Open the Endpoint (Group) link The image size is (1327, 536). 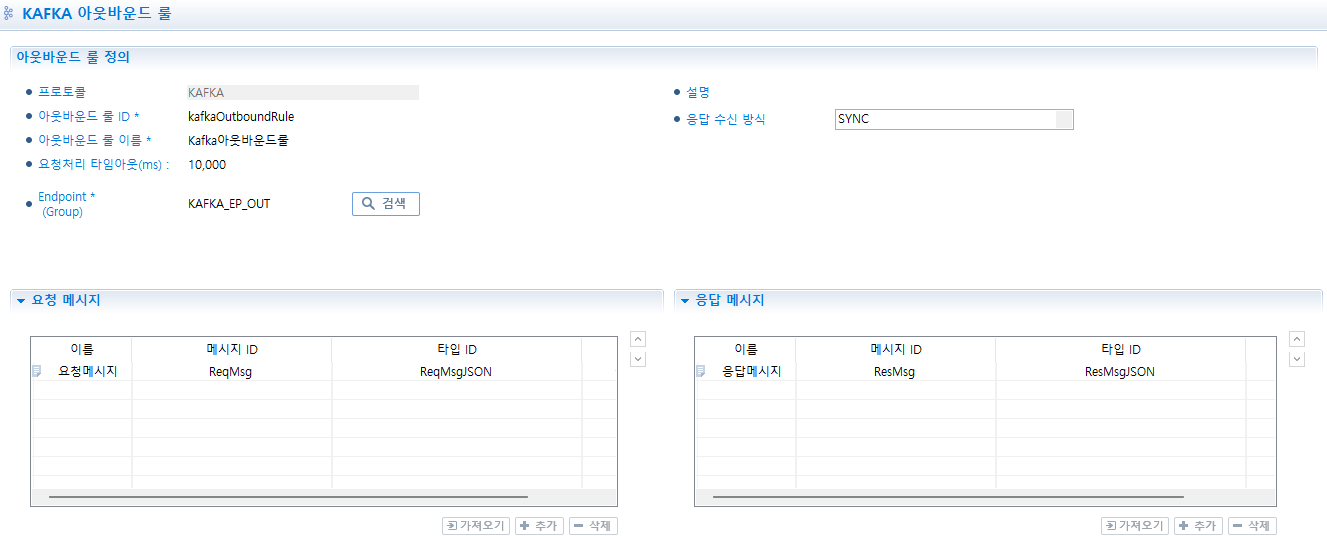pyautogui.click(x=66, y=197)
